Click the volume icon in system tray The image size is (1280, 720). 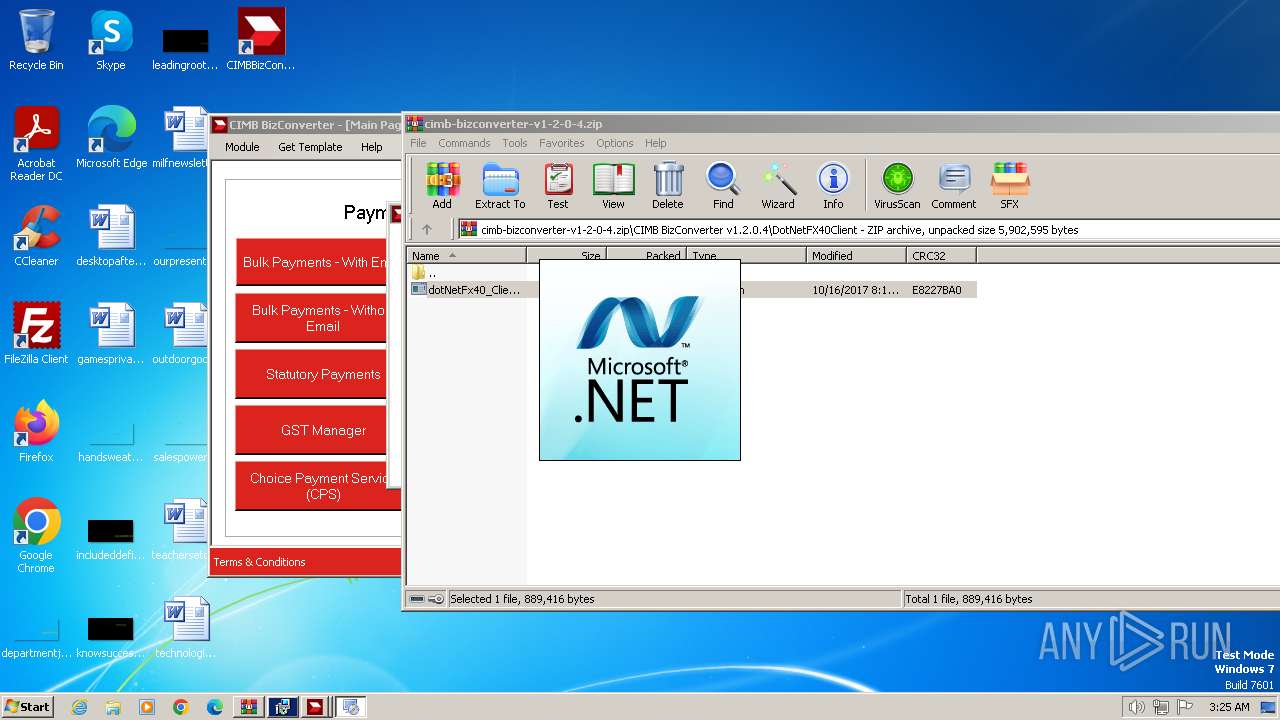1135,707
